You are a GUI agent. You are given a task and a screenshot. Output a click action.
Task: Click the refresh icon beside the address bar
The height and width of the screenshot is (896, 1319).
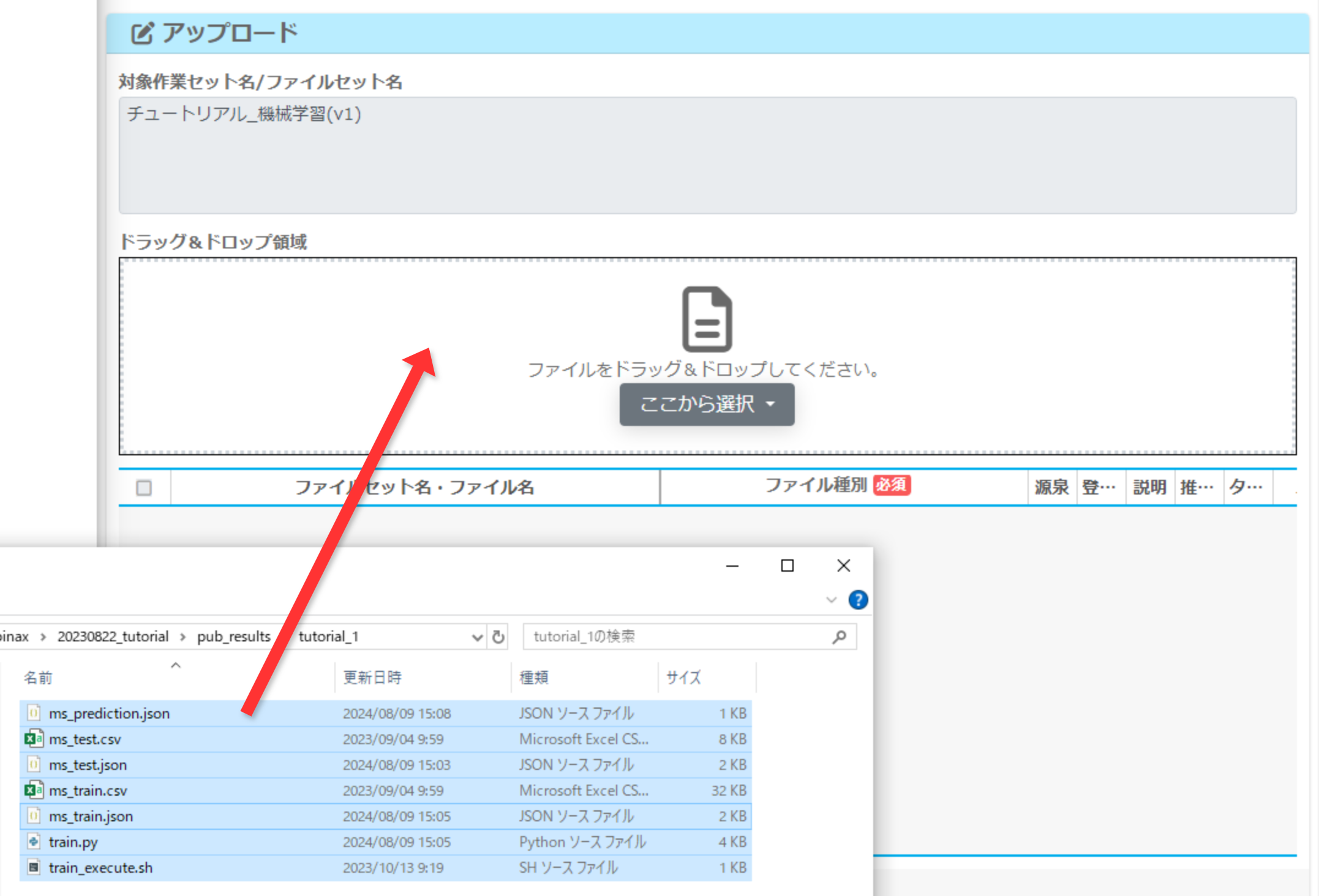pos(498,637)
